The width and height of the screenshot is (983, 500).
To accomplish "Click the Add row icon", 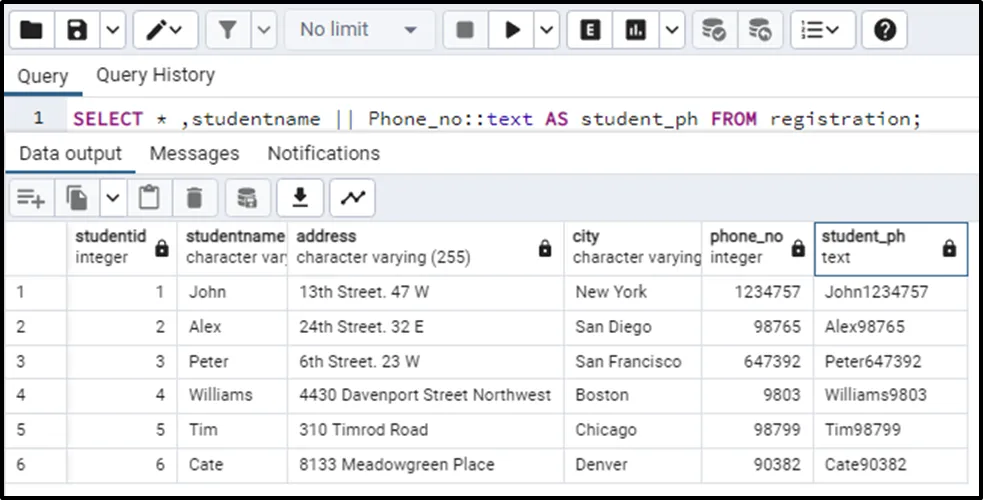I will coord(31,199).
